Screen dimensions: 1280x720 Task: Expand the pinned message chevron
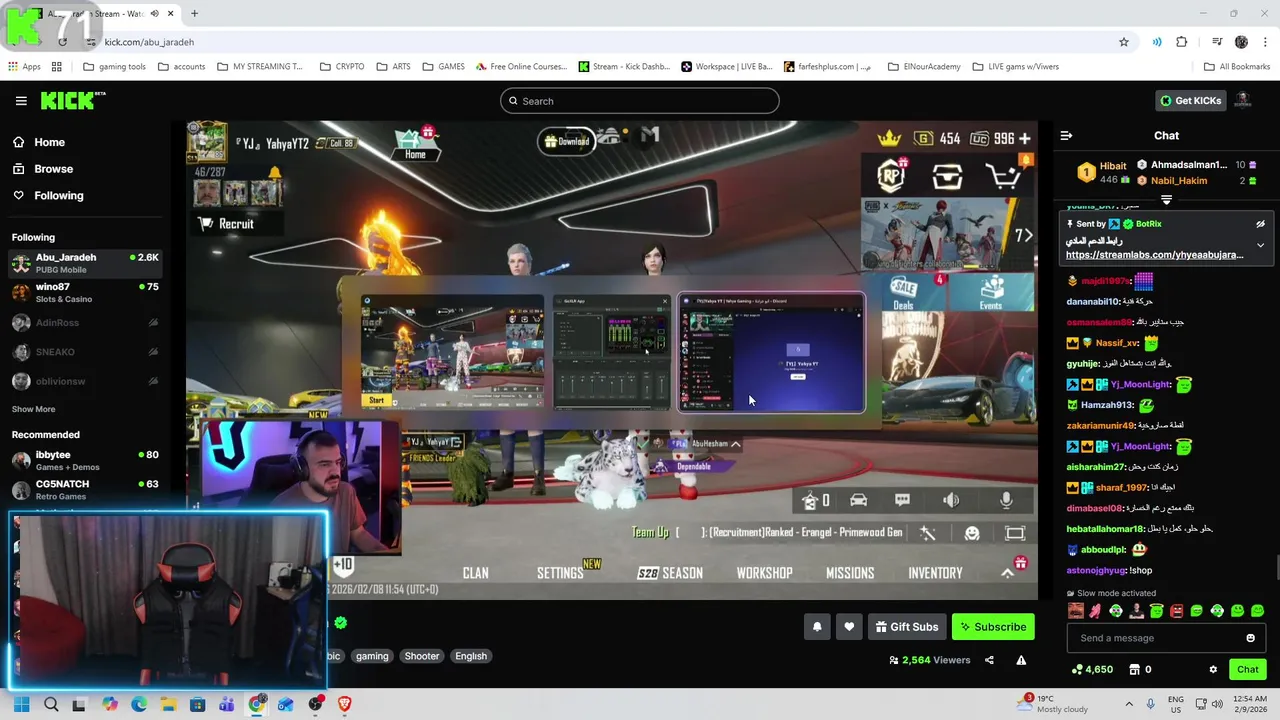tap(1260, 245)
